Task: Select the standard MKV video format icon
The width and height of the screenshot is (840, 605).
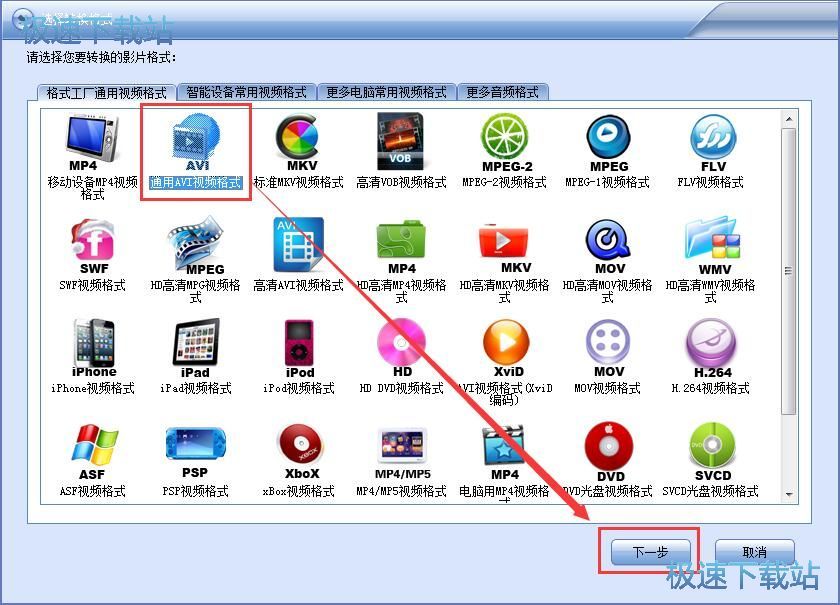Action: (298, 143)
